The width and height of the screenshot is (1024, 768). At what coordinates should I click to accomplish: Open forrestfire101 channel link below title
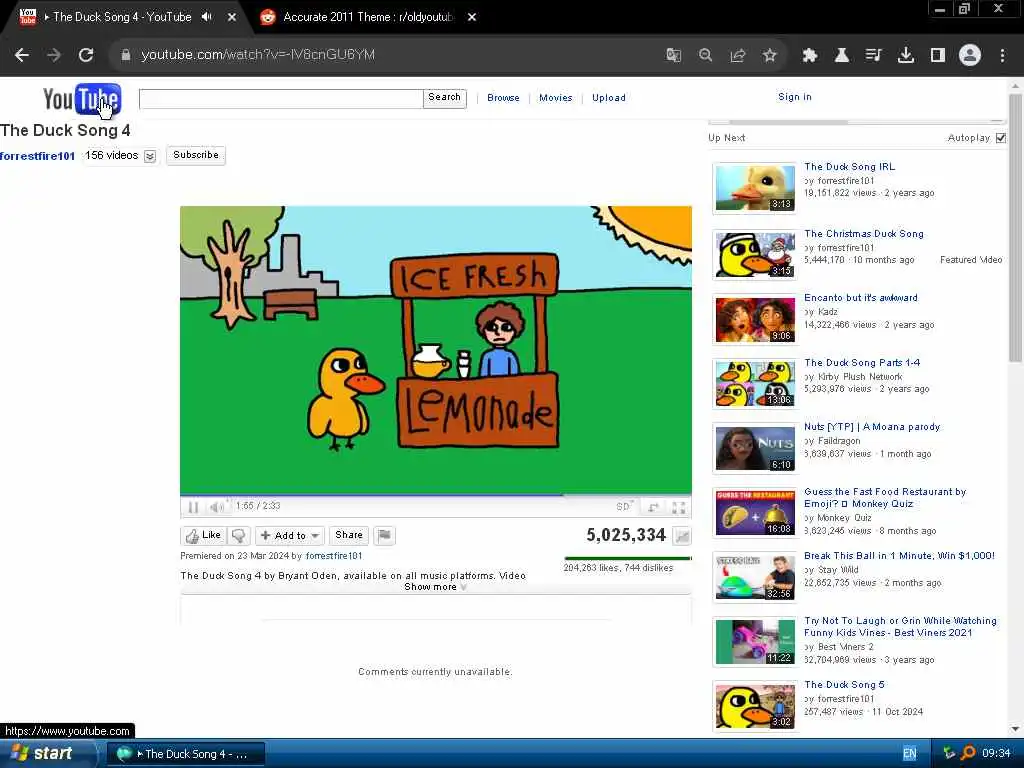38,156
